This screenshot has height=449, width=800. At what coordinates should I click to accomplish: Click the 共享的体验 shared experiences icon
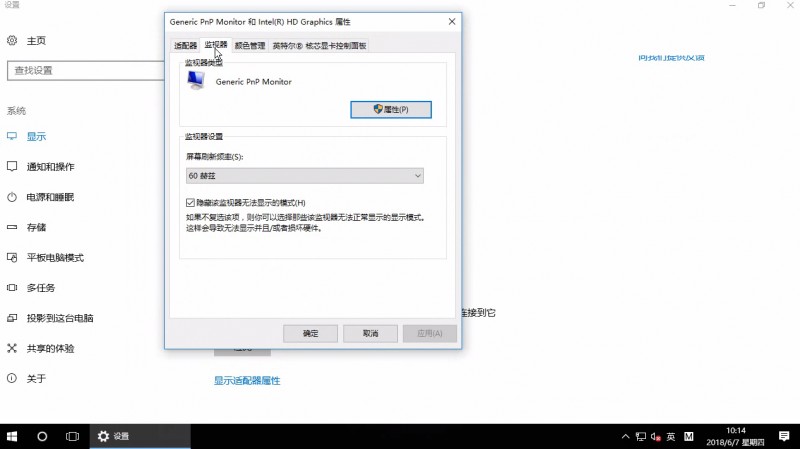[x=12, y=348]
